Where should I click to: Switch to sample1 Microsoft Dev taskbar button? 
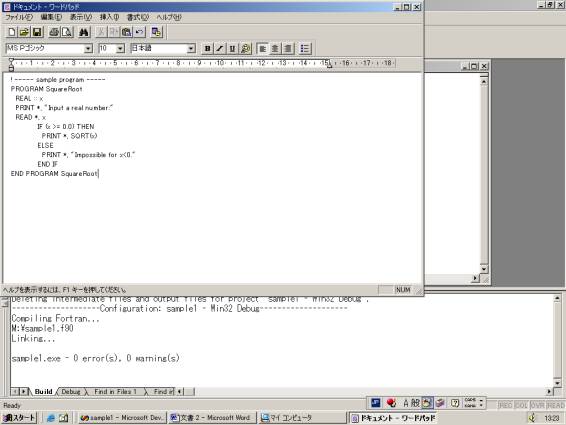(122, 418)
